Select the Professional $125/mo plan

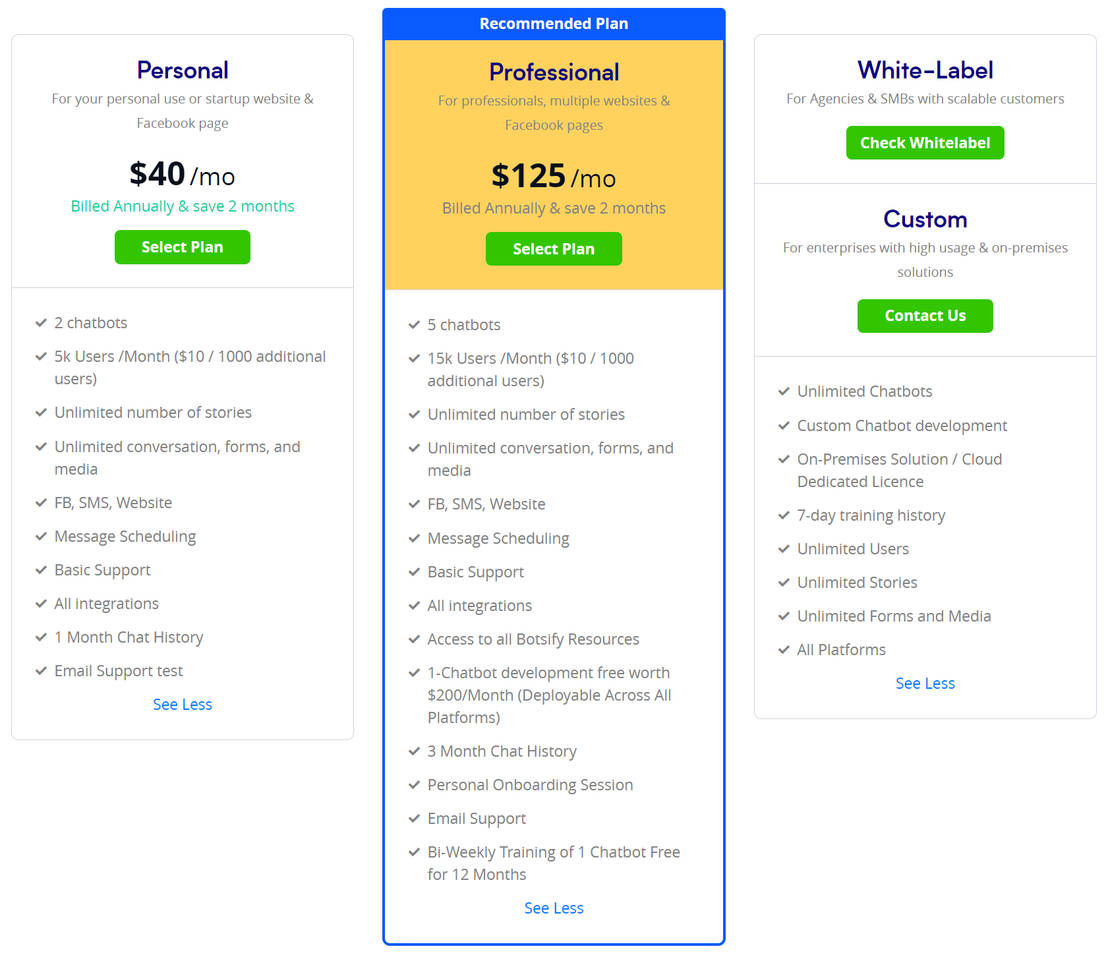(x=554, y=249)
